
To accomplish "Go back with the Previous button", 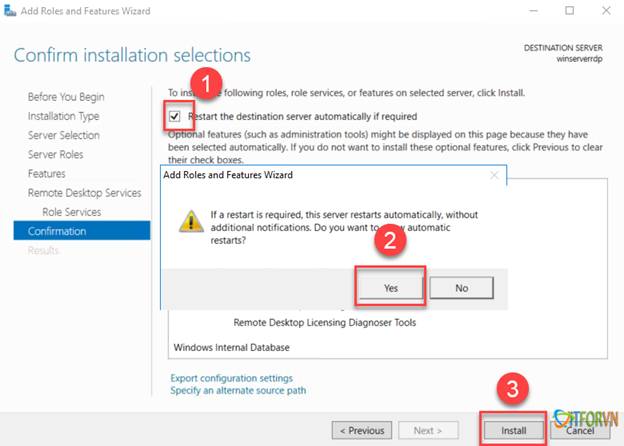I will coord(361,430).
